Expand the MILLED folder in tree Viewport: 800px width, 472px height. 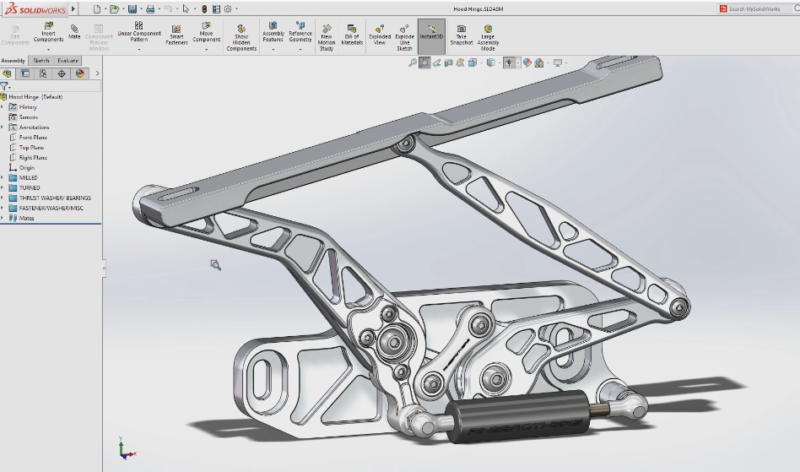[3, 178]
